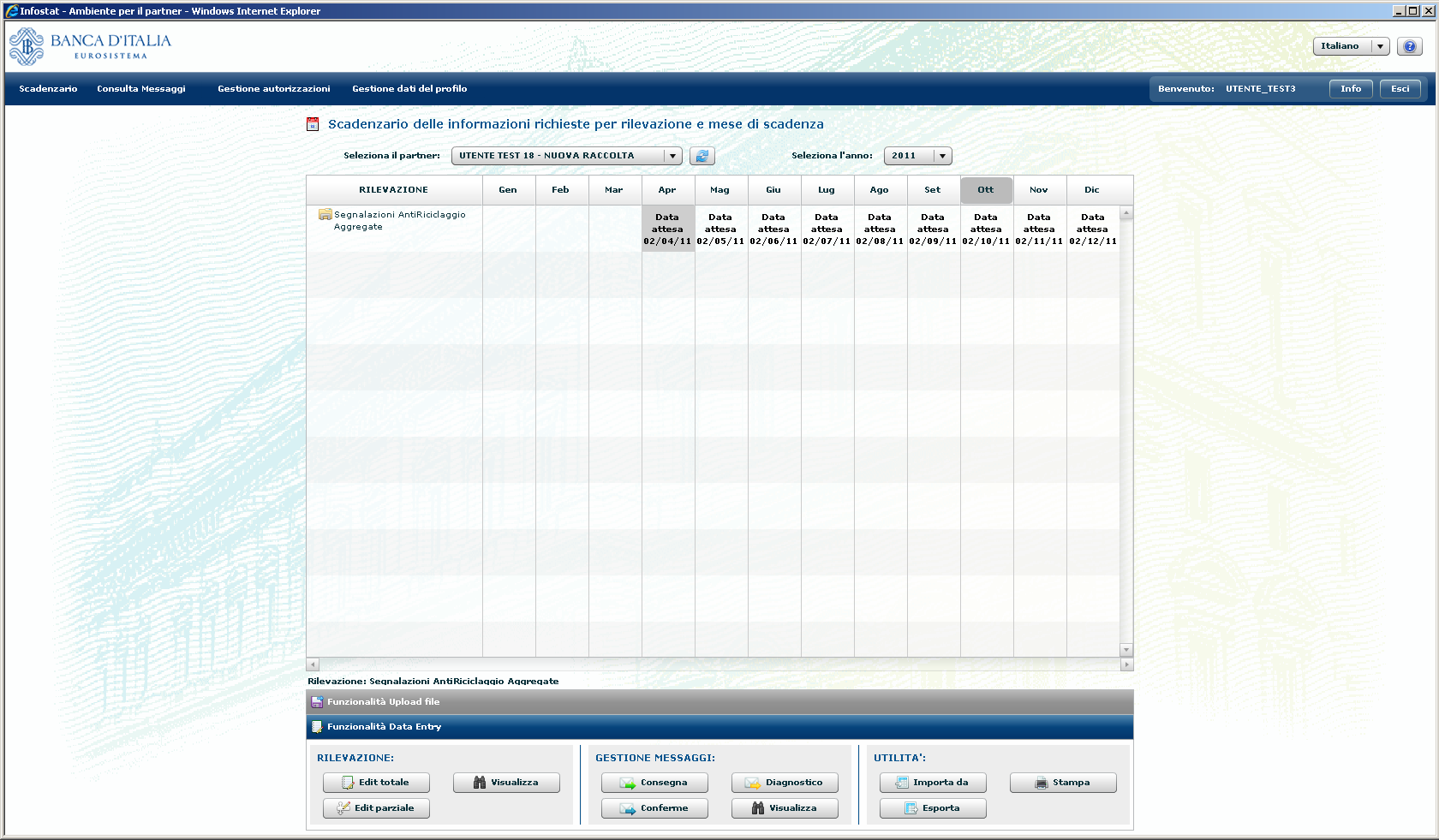Select the Lug month column header
Screen dimensions: 1439x840
(827, 190)
